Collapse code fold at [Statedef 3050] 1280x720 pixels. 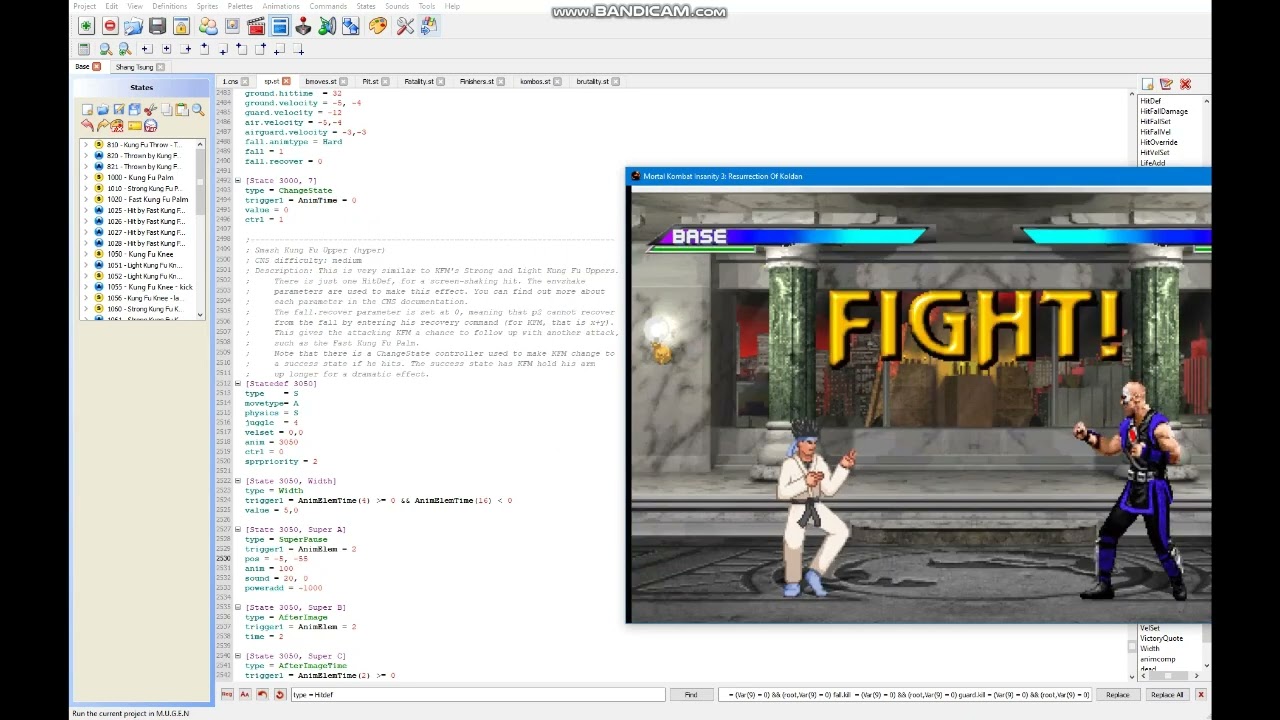tap(237, 384)
